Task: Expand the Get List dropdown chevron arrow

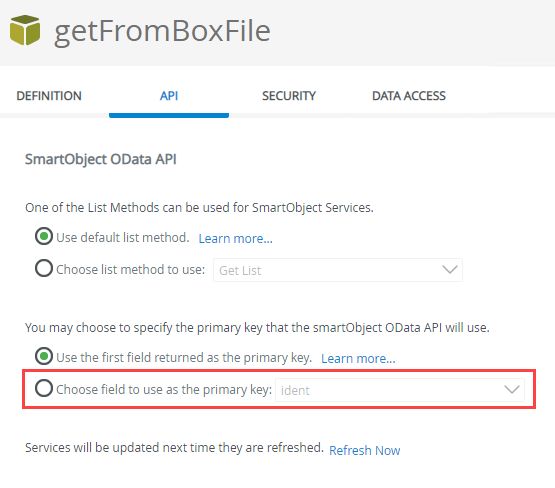Action: 450,270
